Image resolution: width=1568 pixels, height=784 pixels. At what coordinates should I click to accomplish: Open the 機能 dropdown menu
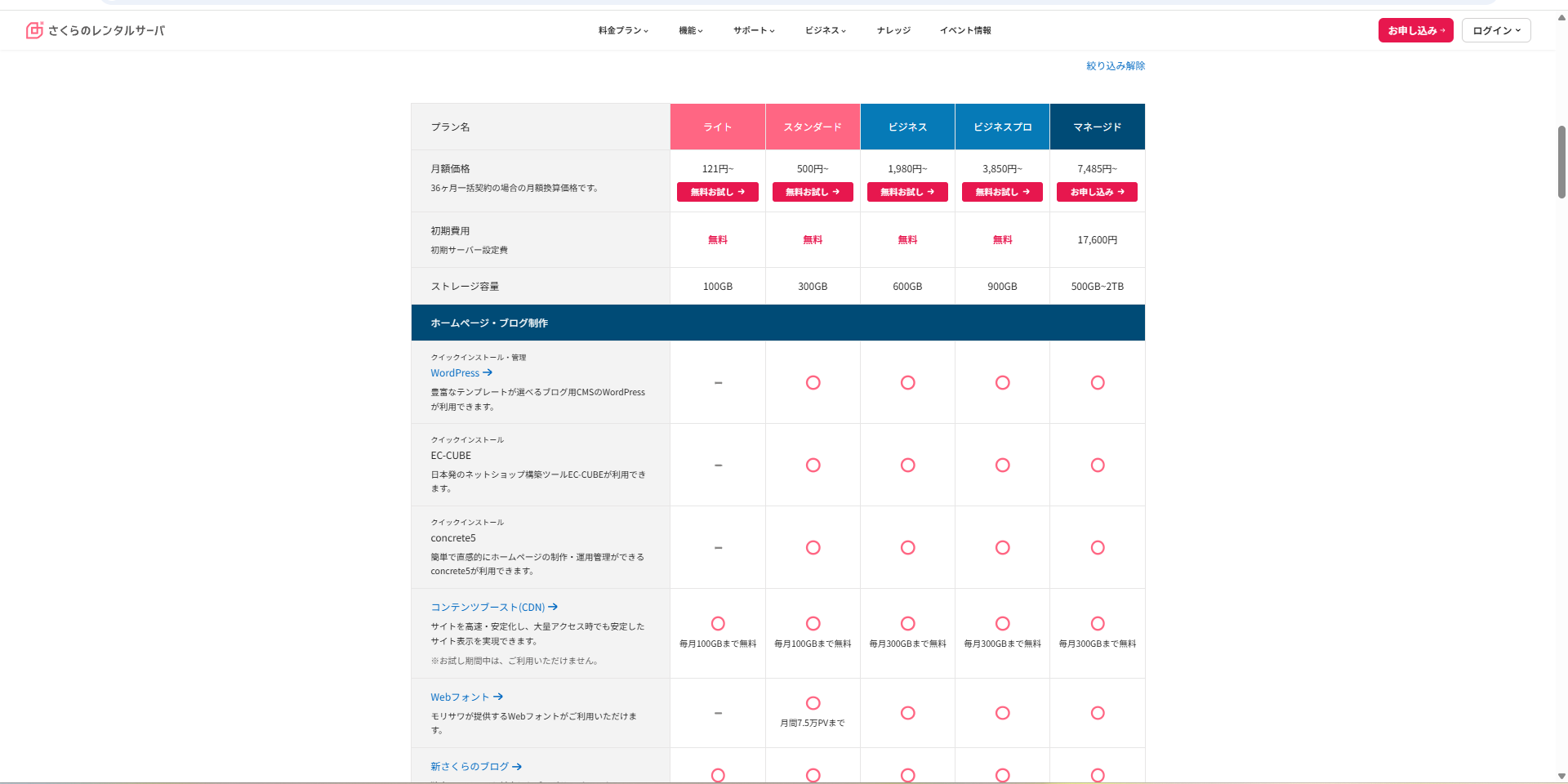690,30
